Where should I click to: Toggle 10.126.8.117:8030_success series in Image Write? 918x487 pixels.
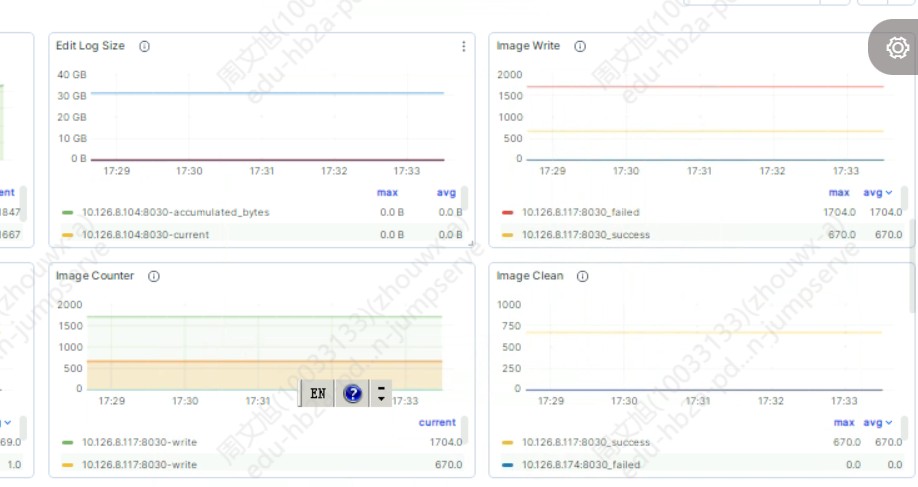(585, 235)
